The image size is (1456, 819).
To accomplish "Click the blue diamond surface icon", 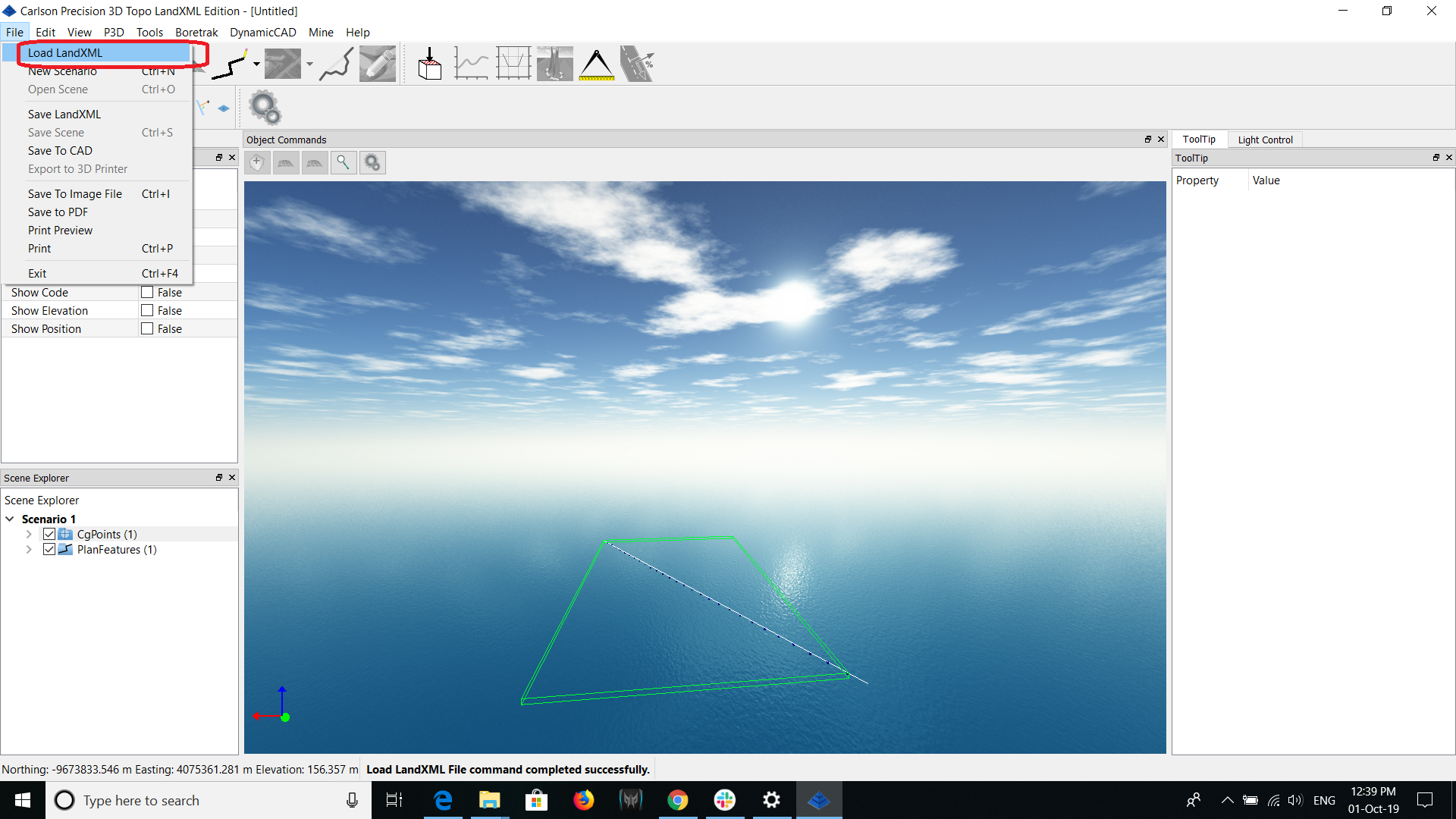I will click(x=224, y=108).
